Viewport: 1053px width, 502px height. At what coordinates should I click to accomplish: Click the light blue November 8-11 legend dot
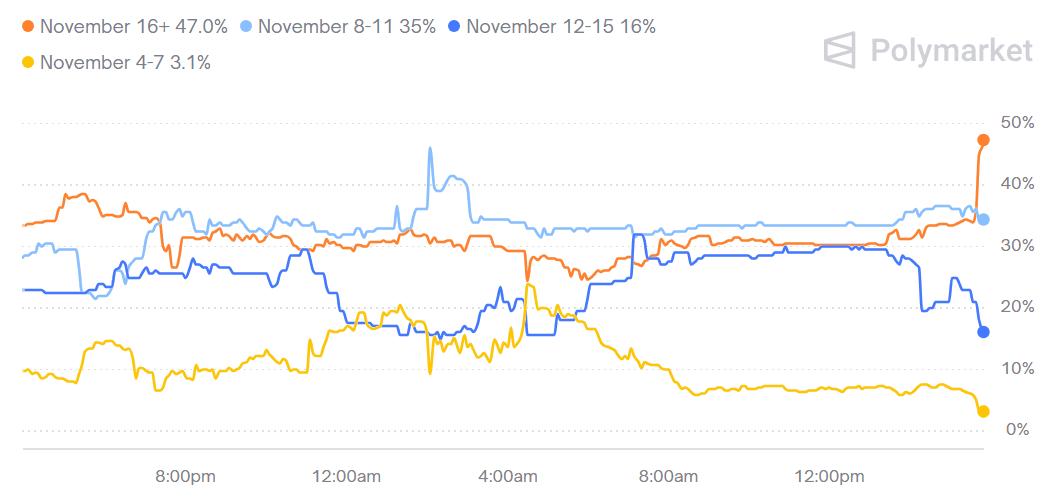245,27
